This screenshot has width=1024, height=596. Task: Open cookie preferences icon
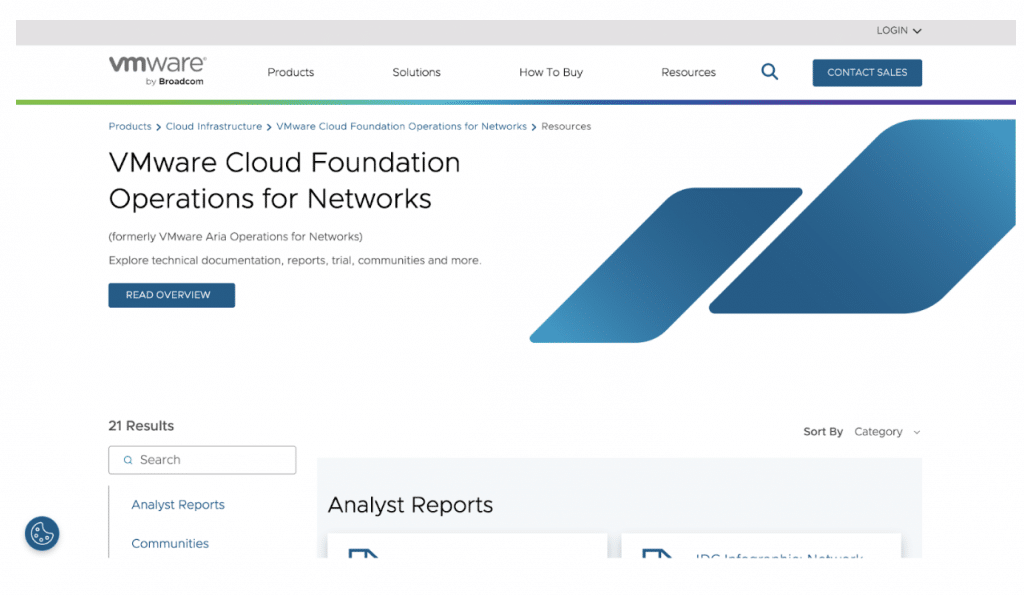click(x=42, y=533)
